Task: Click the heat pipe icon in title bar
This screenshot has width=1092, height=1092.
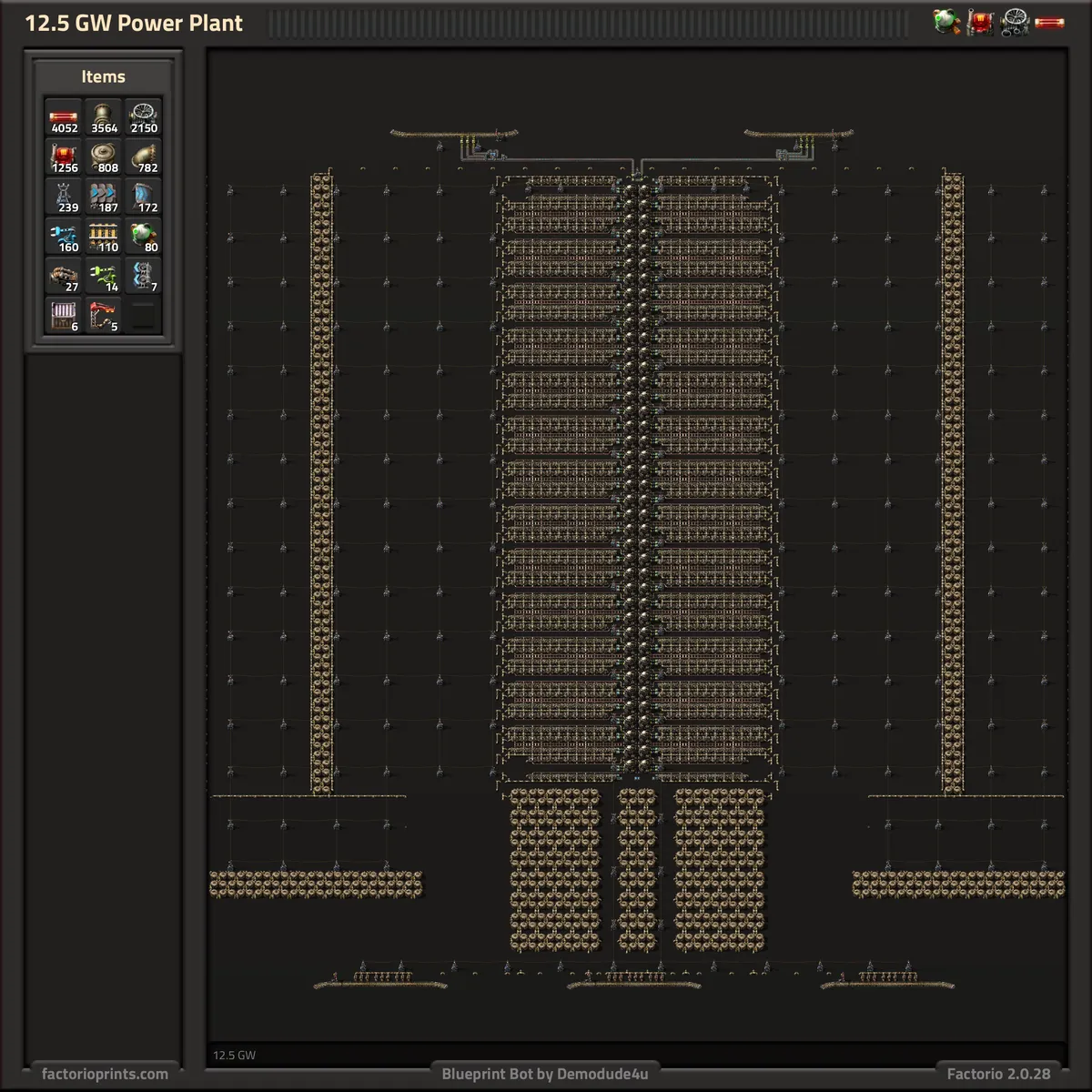Action: pos(1049,22)
